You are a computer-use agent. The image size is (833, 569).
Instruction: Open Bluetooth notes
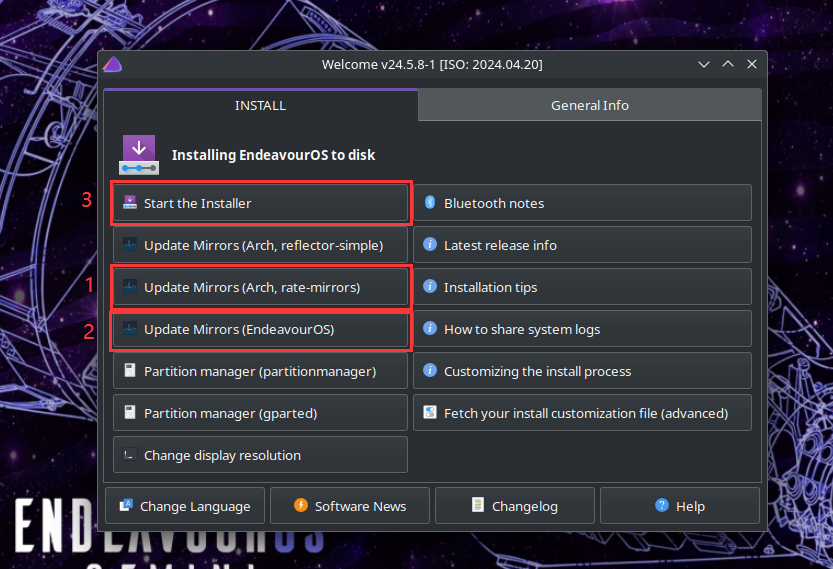pyautogui.click(x=582, y=203)
